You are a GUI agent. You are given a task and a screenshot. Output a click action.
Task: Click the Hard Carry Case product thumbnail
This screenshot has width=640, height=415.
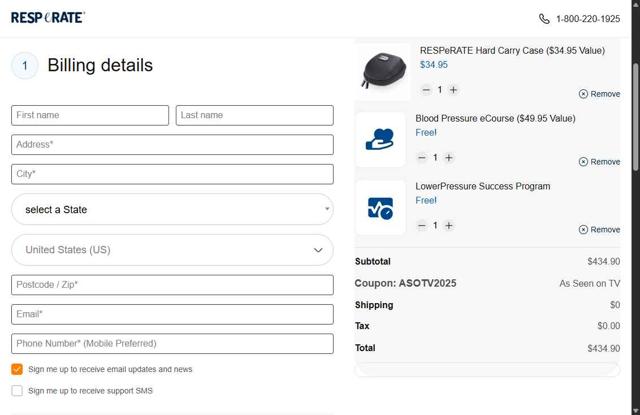[382, 71]
